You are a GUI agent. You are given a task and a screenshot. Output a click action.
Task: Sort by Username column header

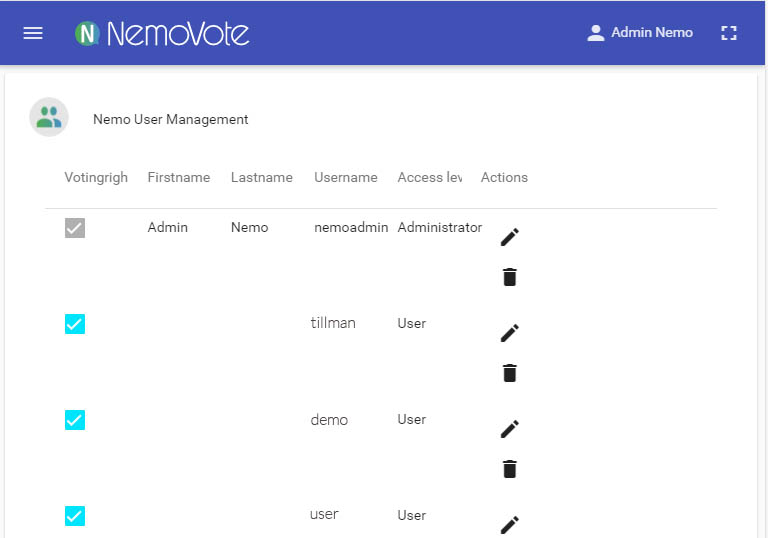pos(346,177)
